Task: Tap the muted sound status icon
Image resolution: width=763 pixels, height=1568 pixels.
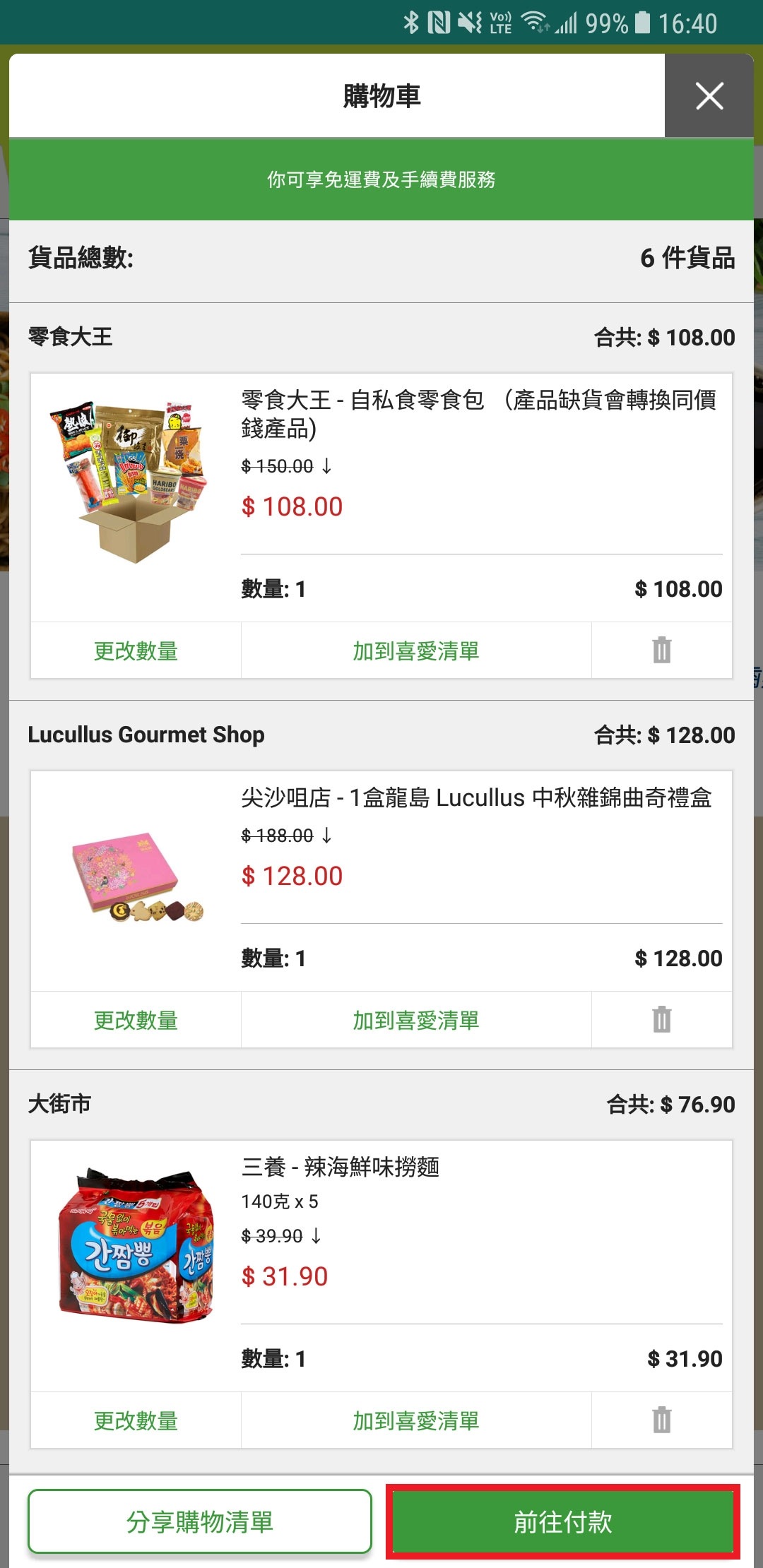Action: [470, 23]
